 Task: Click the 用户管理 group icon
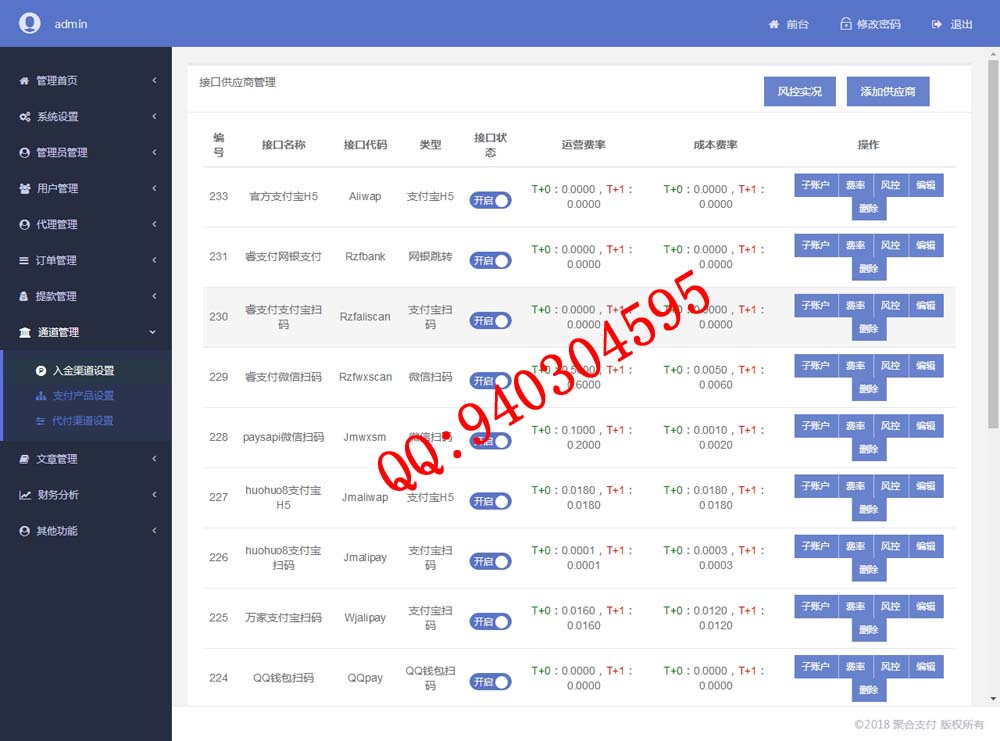tap(24, 188)
